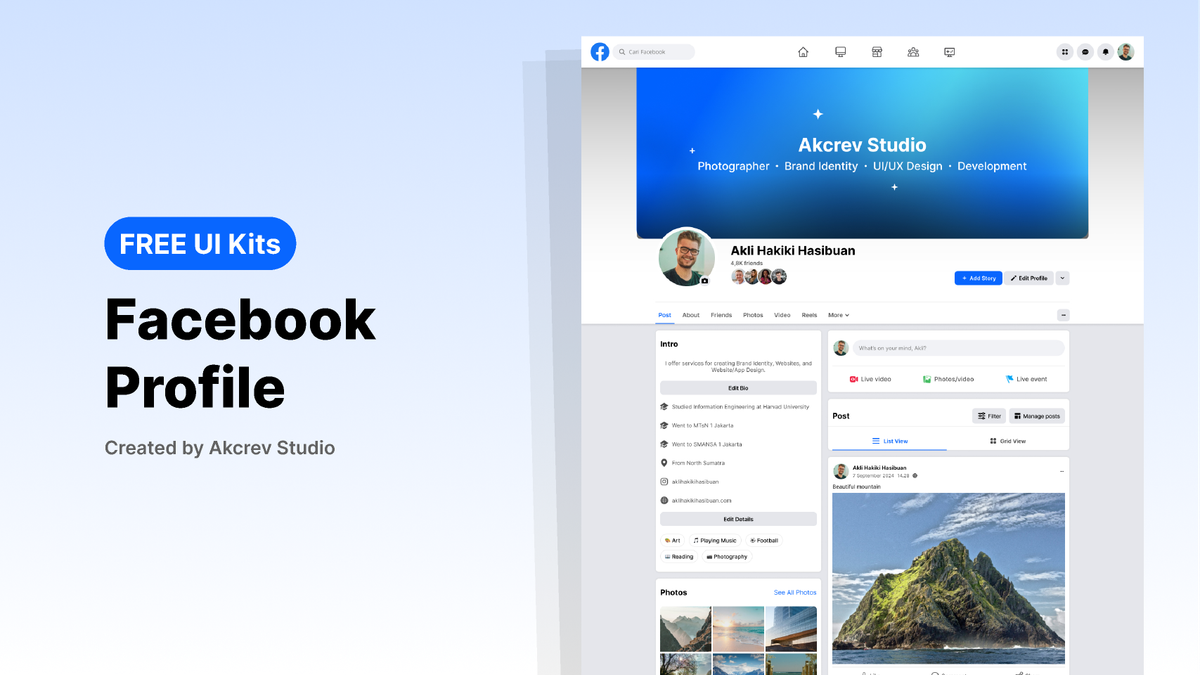Click the location pin beside From North Sumatra
1200x675 pixels.
pos(664,463)
